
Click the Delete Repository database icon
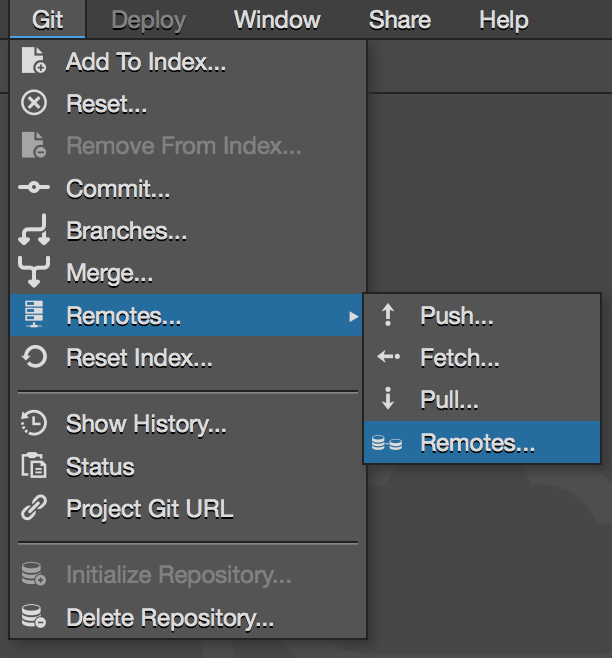click(x=34, y=618)
